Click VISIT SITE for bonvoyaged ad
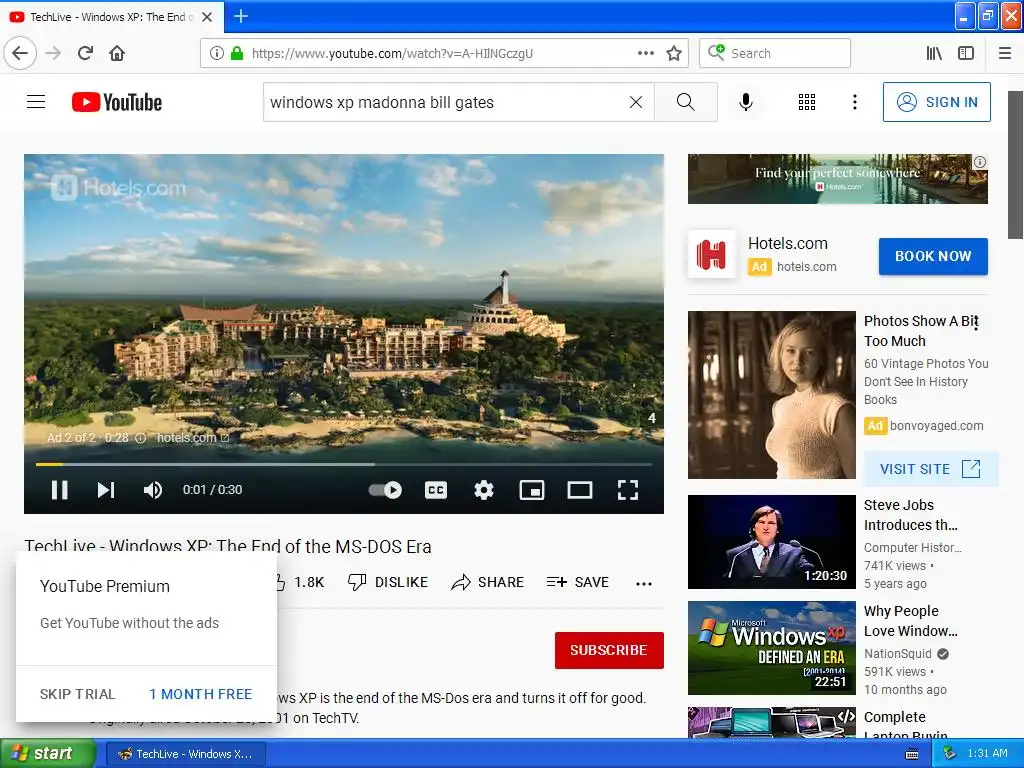The image size is (1024, 768). [930, 469]
